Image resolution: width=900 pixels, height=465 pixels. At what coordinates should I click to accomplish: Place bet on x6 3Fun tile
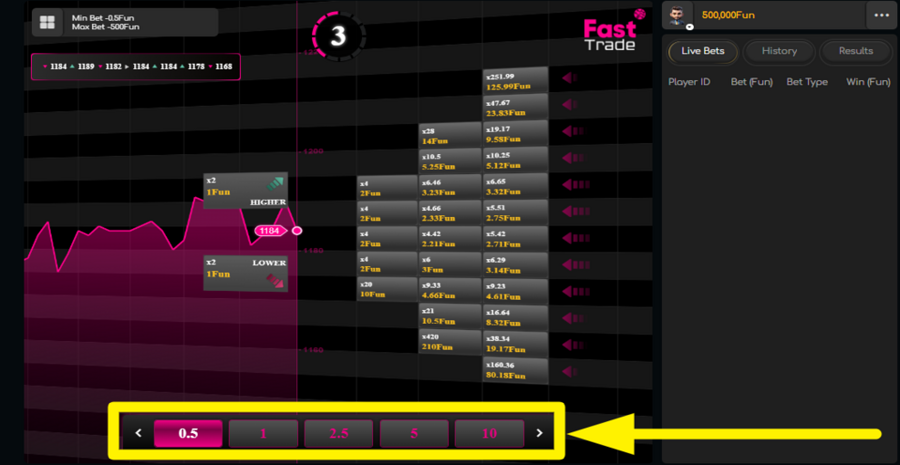[450, 265]
